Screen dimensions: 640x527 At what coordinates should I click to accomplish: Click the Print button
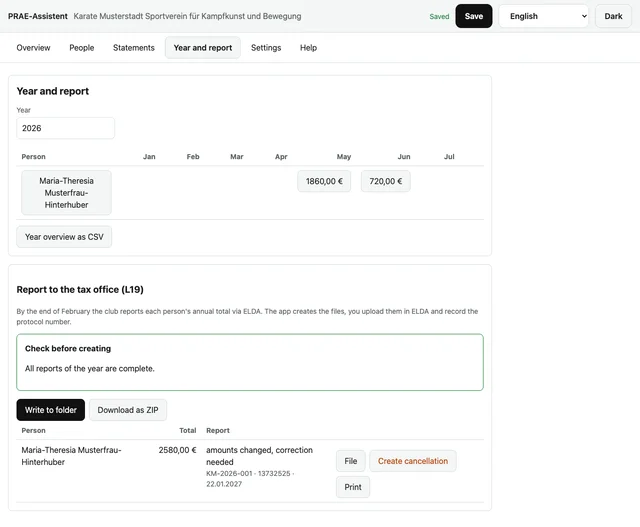click(x=353, y=487)
